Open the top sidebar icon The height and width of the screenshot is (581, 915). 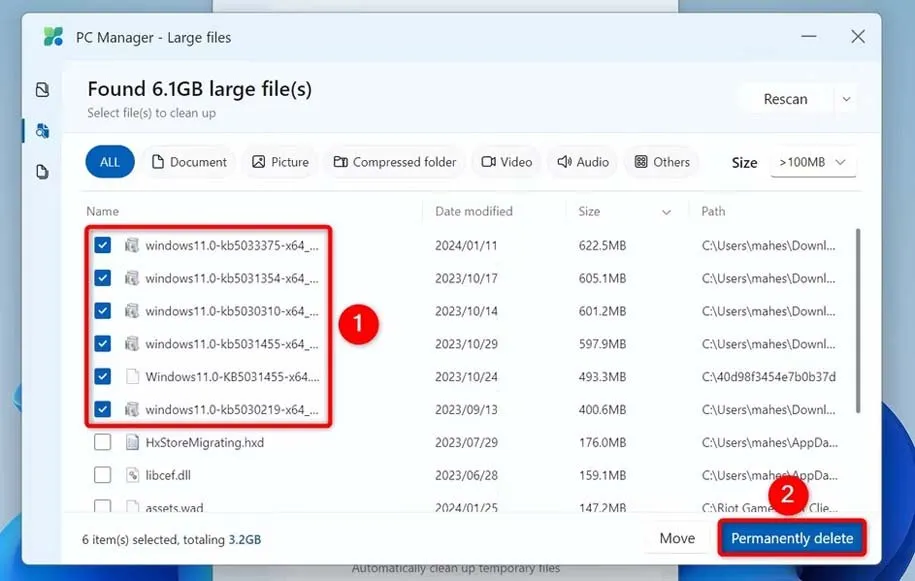[x=42, y=90]
